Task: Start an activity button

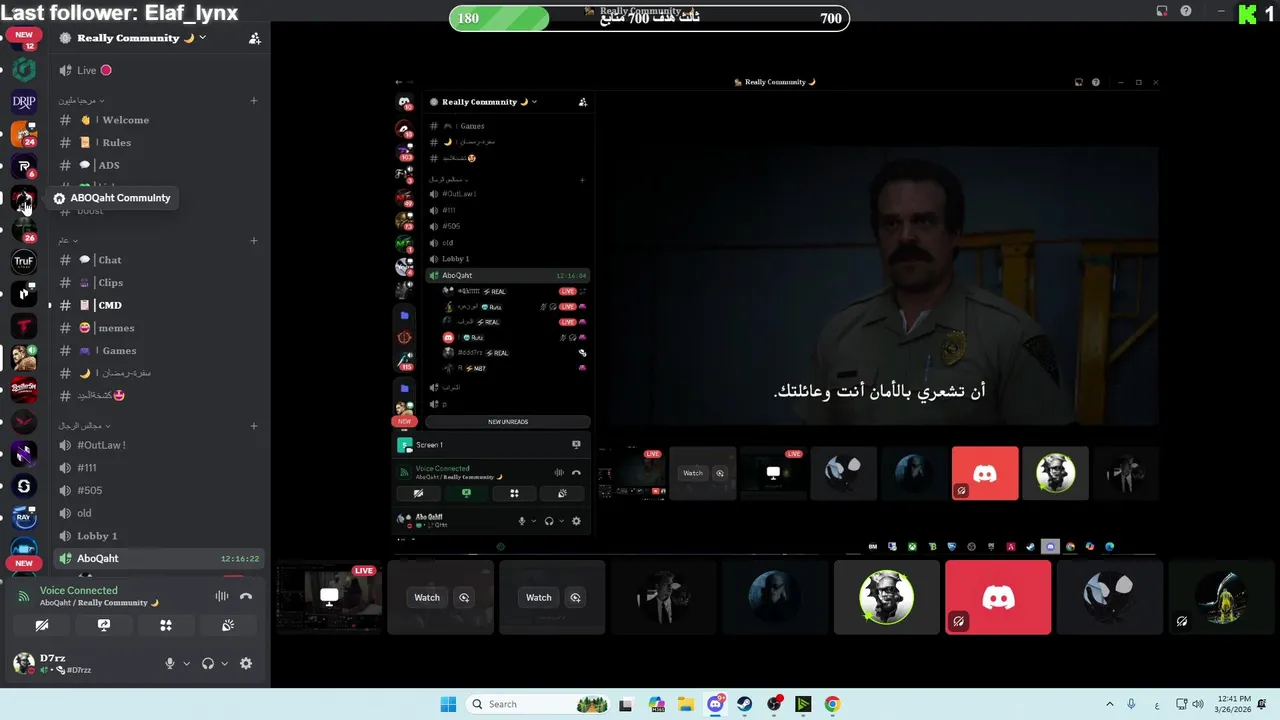Action: (x=166, y=625)
